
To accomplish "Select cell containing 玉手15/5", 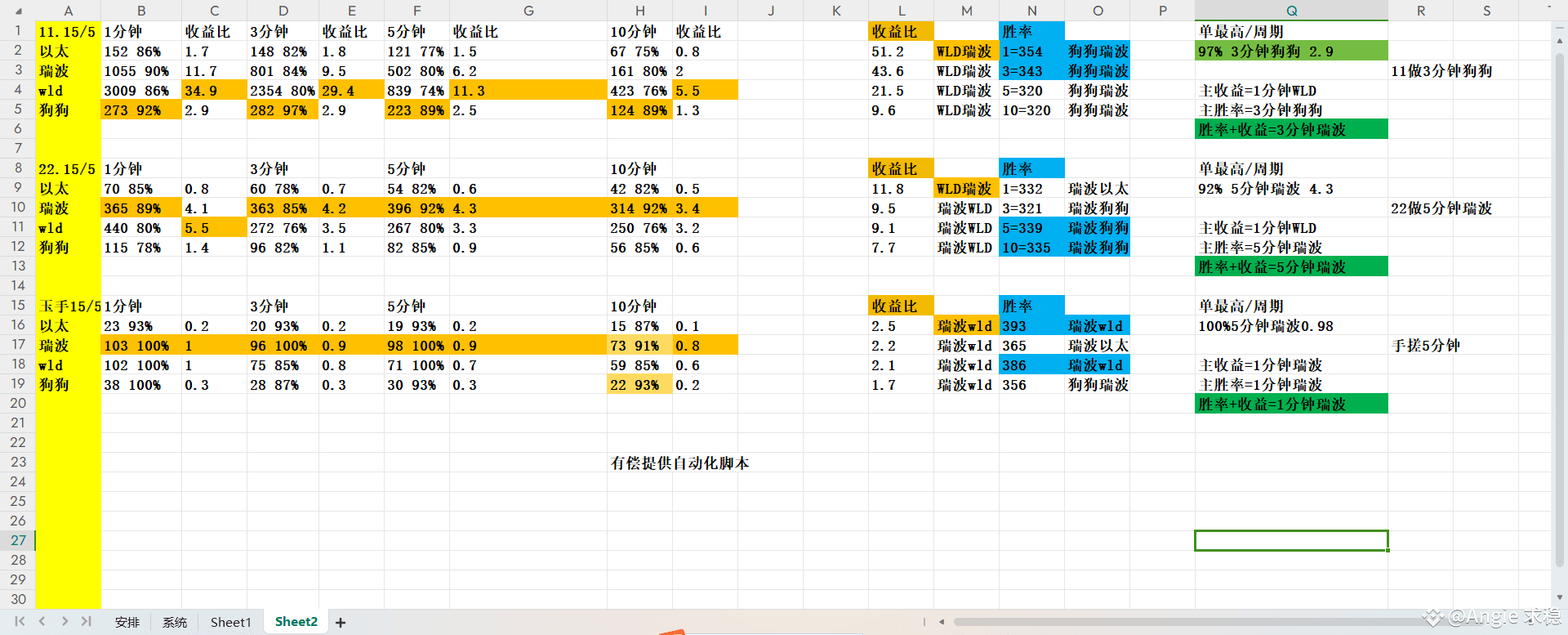I will pyautogui.click(x=68, y=306).
